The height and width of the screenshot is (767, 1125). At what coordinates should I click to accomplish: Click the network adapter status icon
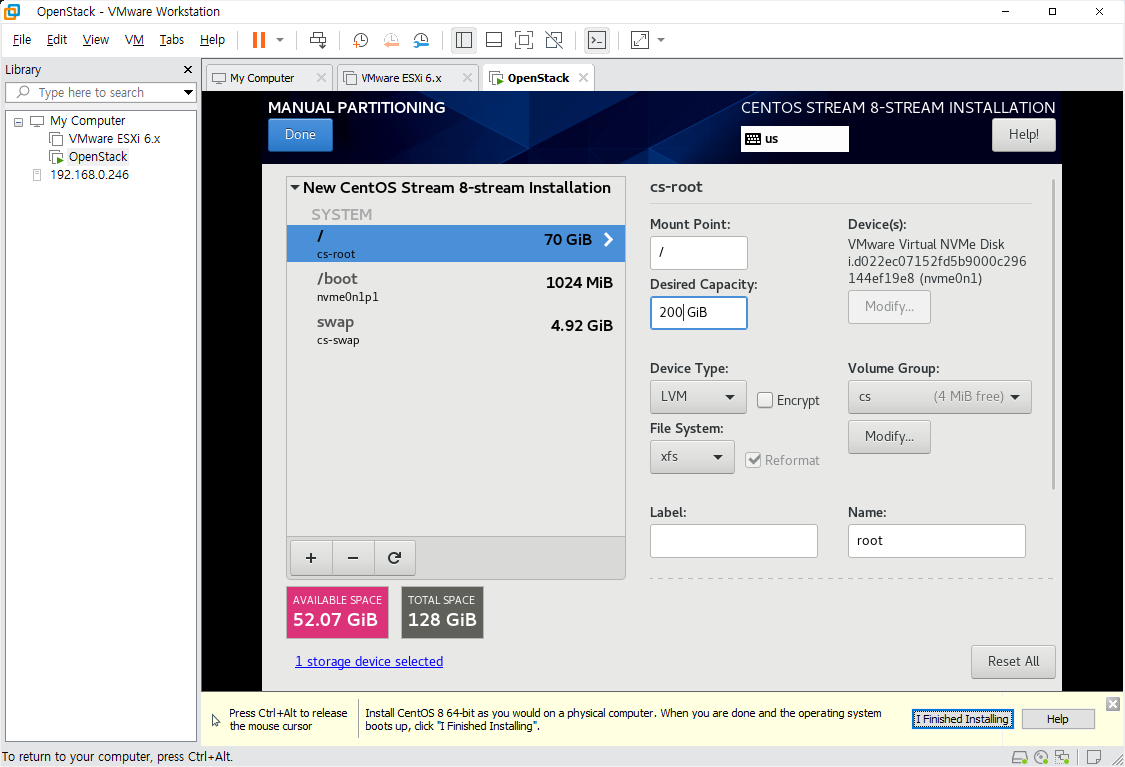coord(1062,757)
